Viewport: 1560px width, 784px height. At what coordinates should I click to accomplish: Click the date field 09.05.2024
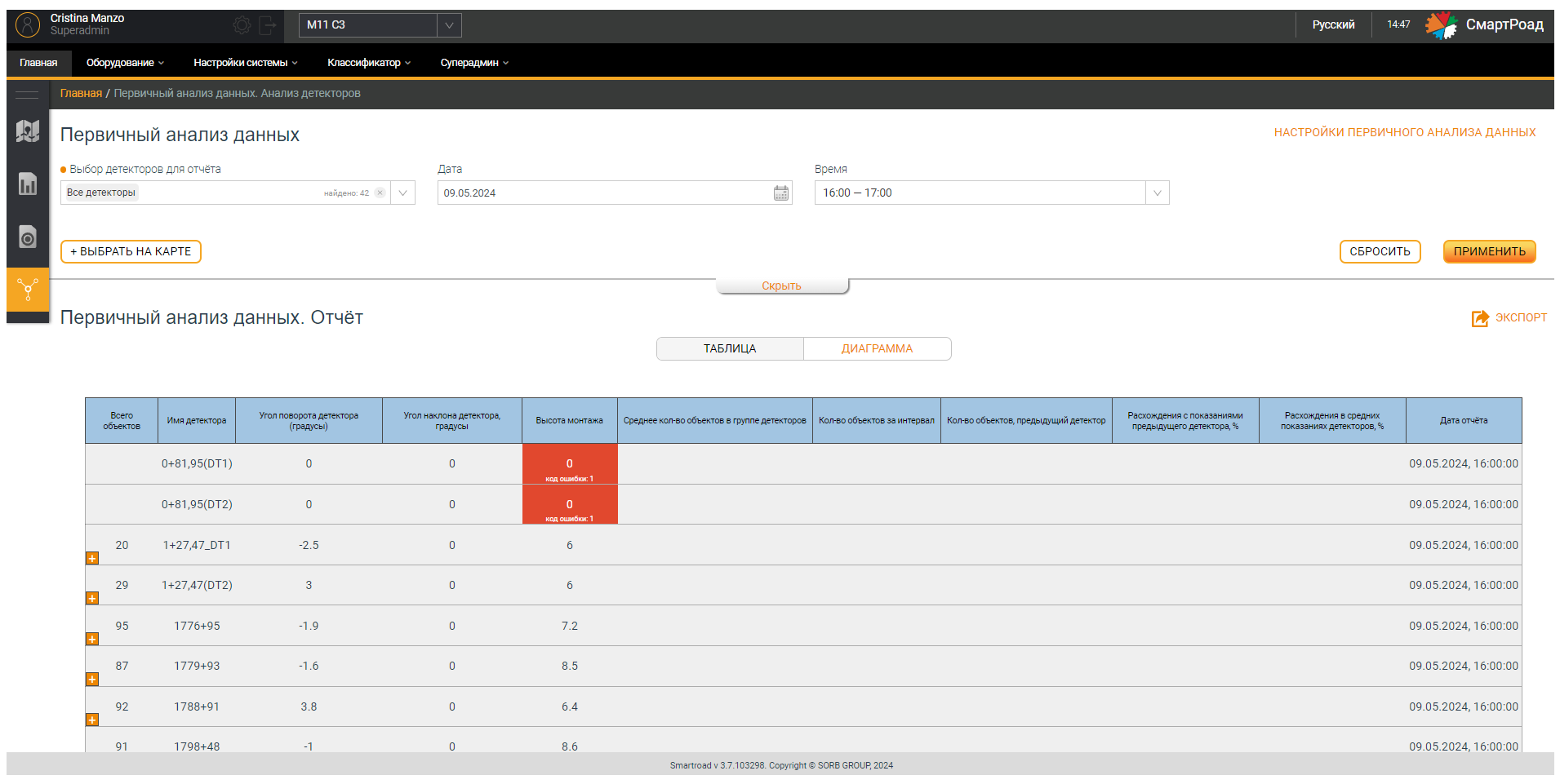(615, 193)
